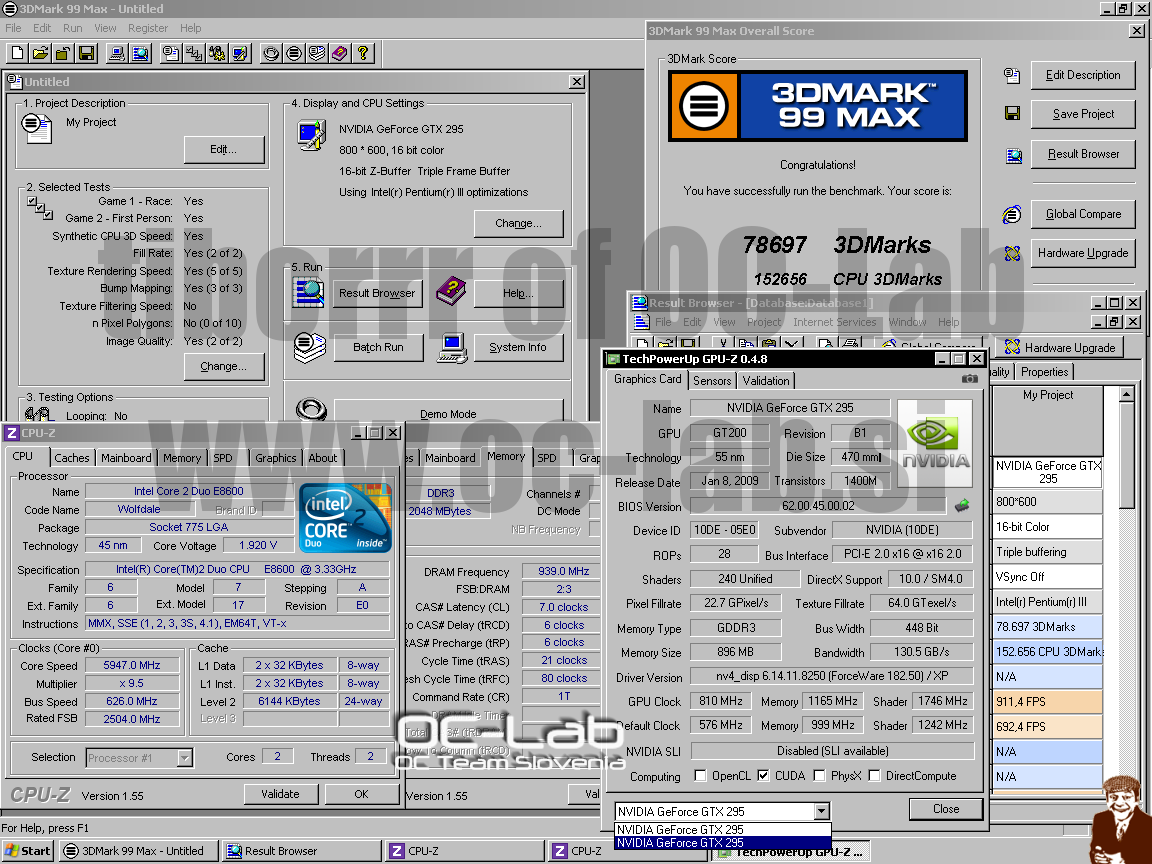This screenshot has height=864, width=1152.
Task: Click the floppy icon beside Save Project
Action: coord(1012,114)
